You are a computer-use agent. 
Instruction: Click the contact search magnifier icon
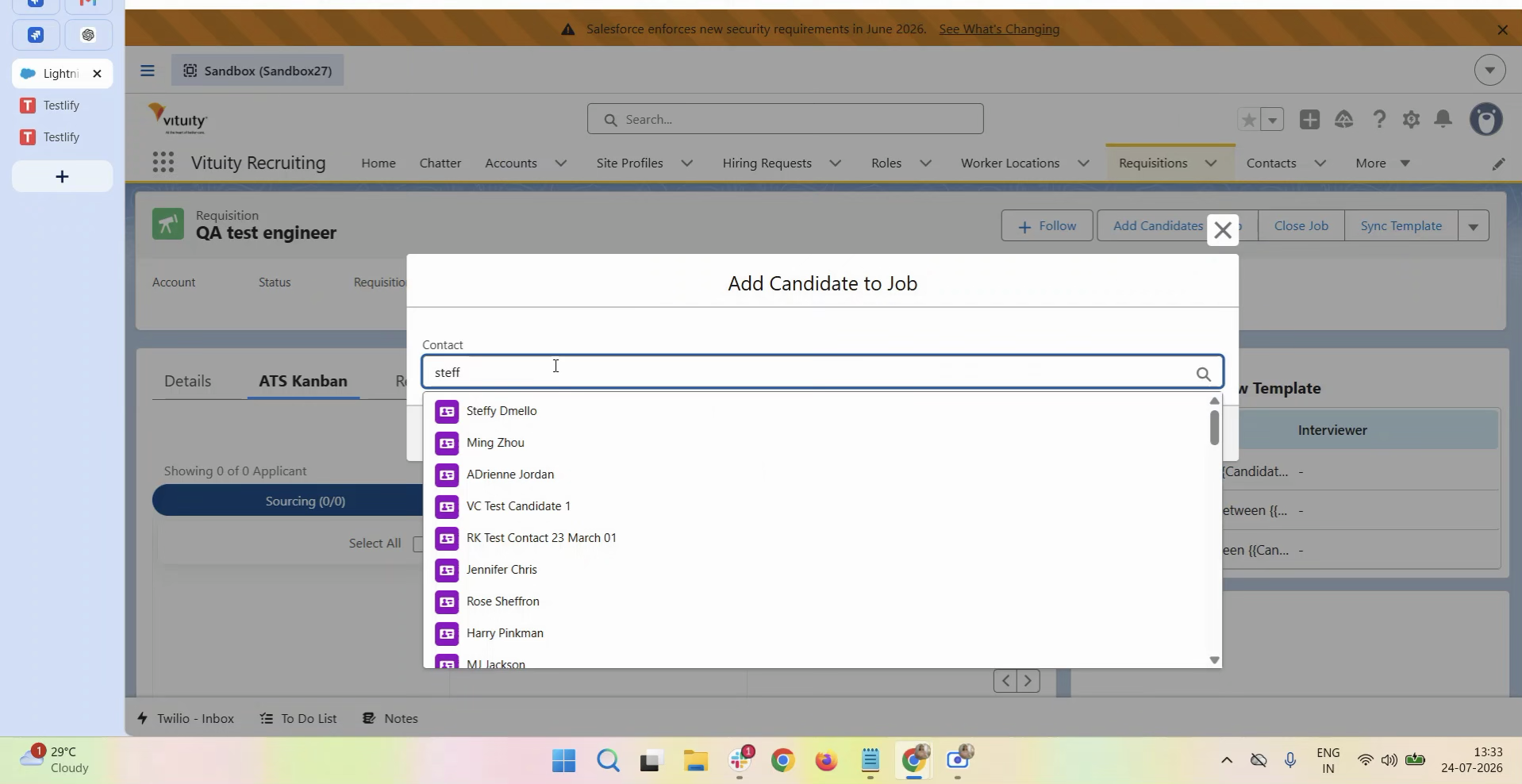pyautogui.click(x=1204, y=374)
